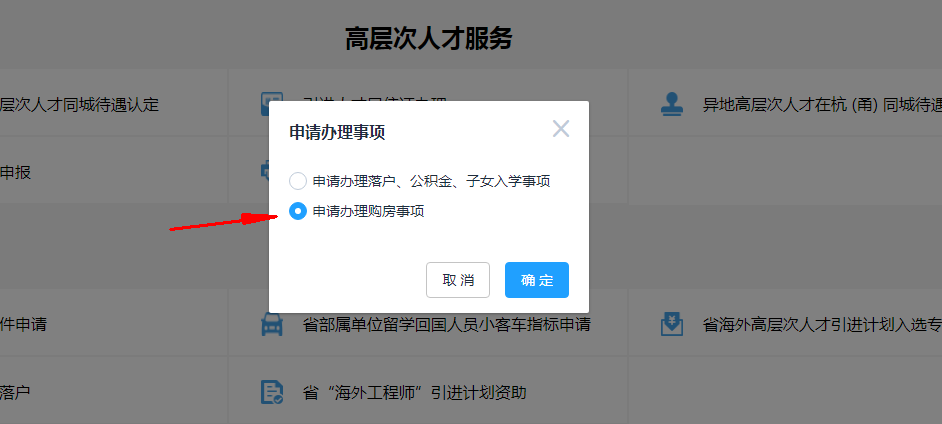The image size is (942, 424).
Task: Click the document icon for 海外工程师
Action: [x=272, y=392]
